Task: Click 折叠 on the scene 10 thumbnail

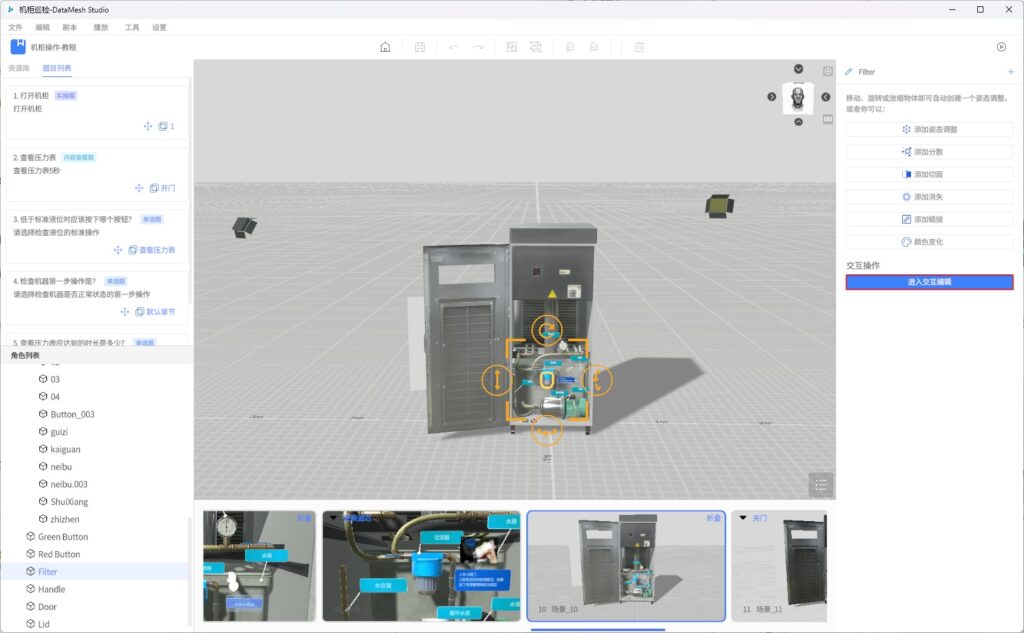Action: [713, 519]
